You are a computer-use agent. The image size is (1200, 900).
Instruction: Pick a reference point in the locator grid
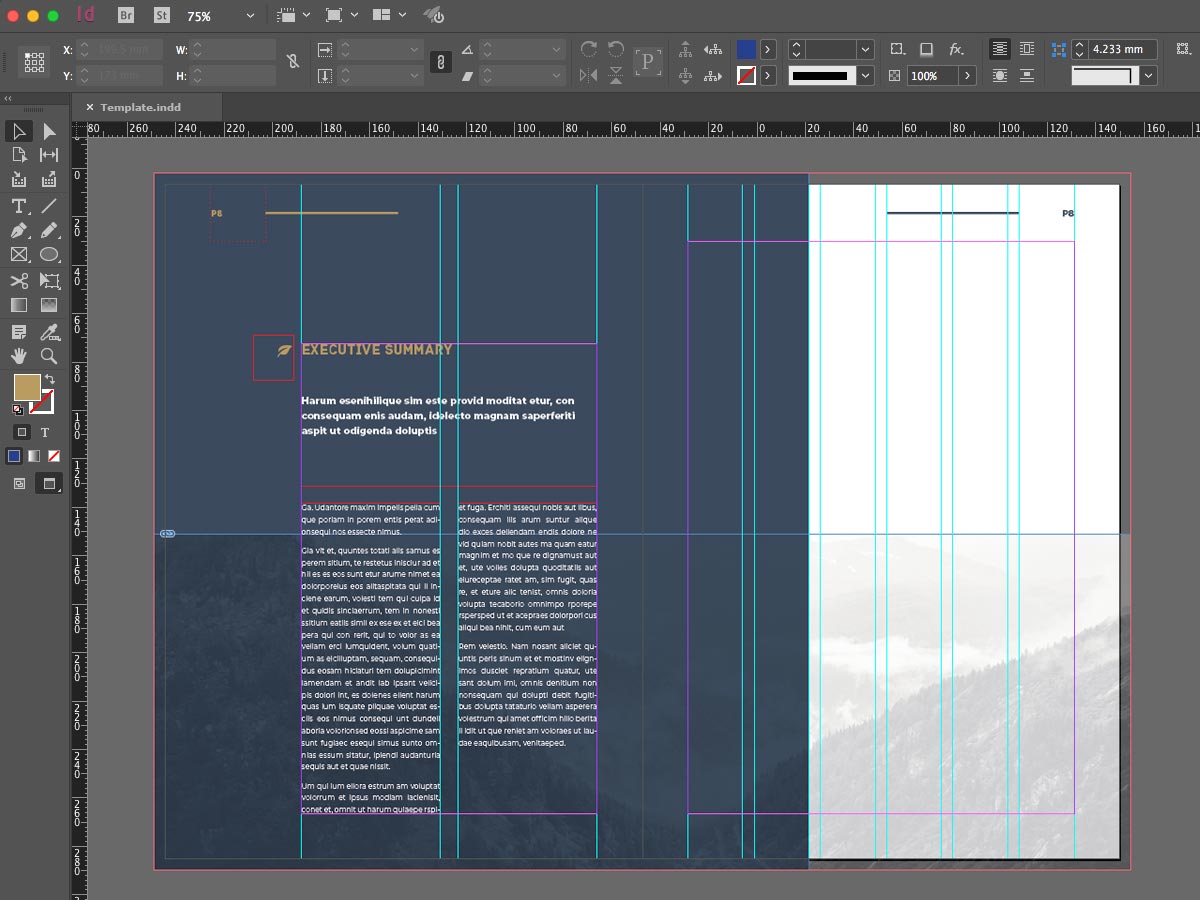35,62
